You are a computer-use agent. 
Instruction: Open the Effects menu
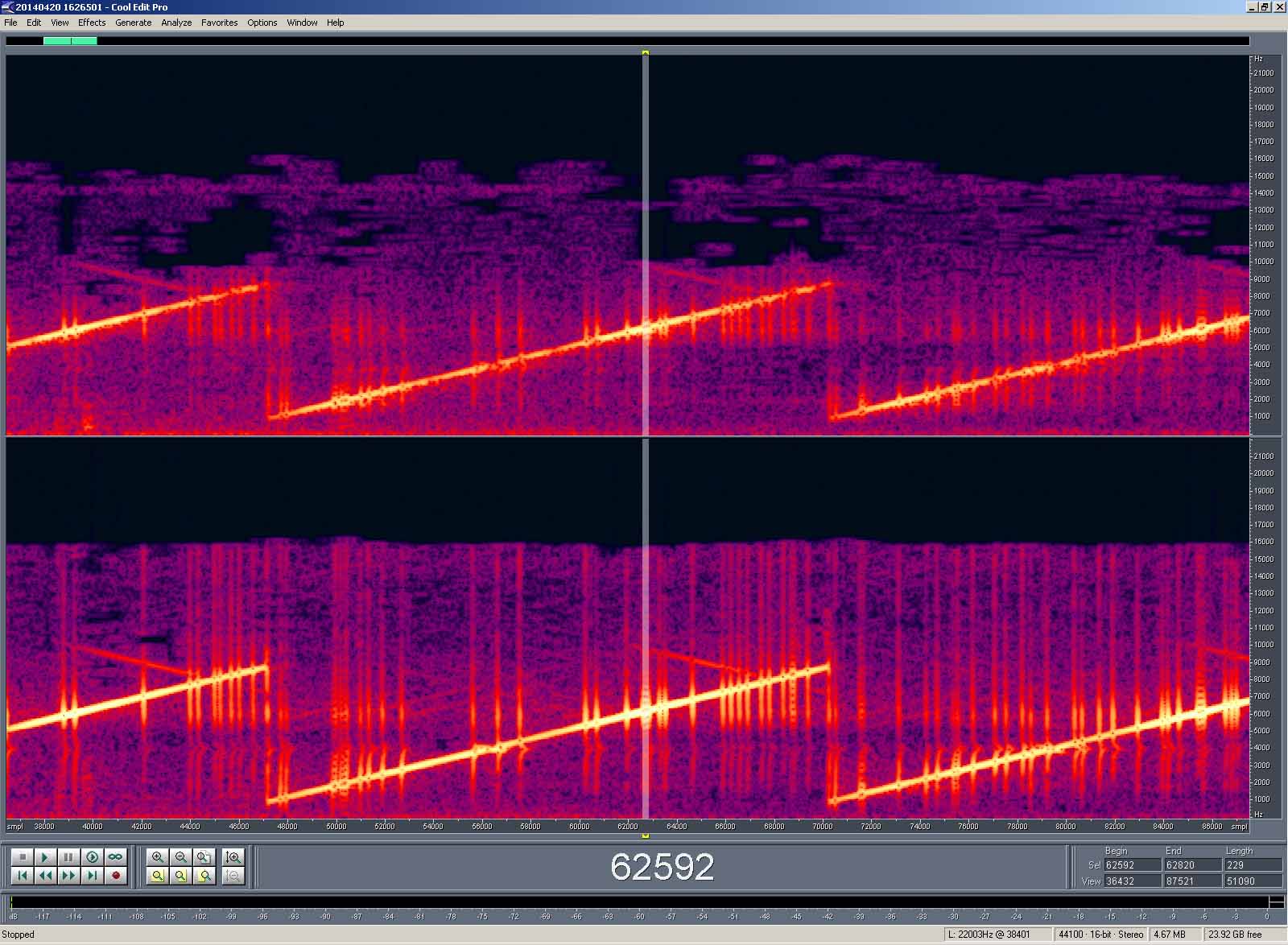[92, 23]
